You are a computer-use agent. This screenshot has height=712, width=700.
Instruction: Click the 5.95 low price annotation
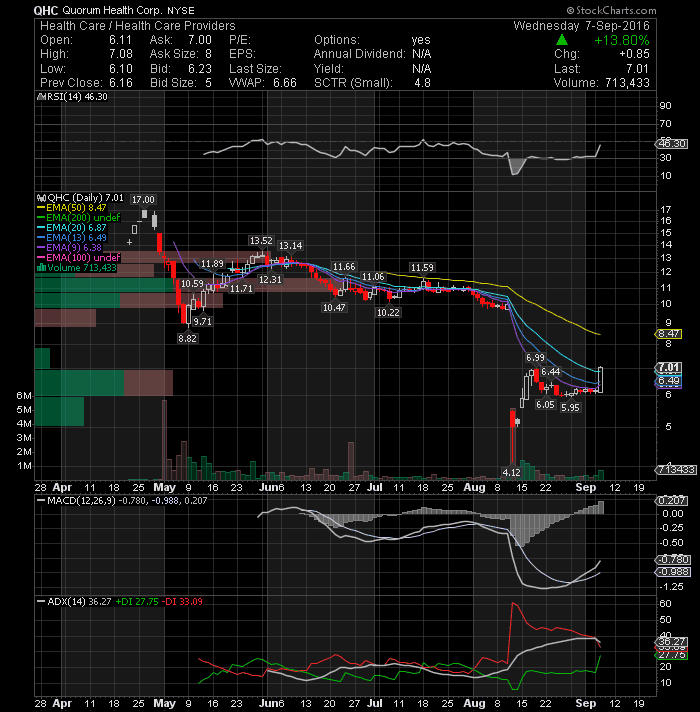click(570, 407)
